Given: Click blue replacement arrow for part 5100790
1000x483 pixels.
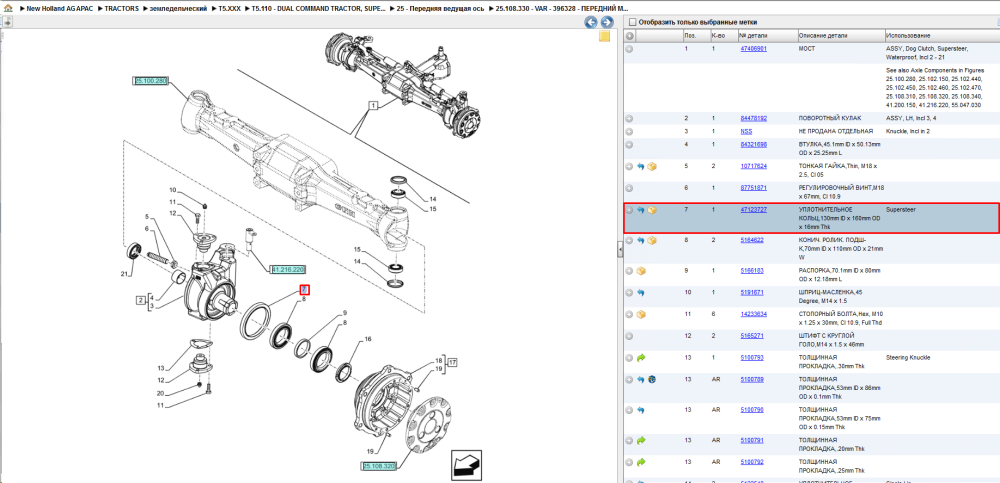Looking at the screenshot, I should point(641,410).
